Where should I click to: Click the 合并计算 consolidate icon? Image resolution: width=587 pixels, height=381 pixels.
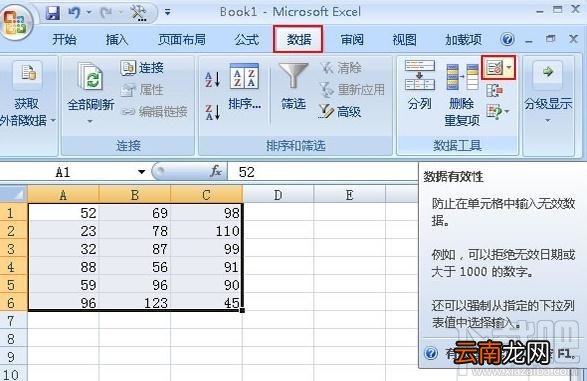coord(494,90)
